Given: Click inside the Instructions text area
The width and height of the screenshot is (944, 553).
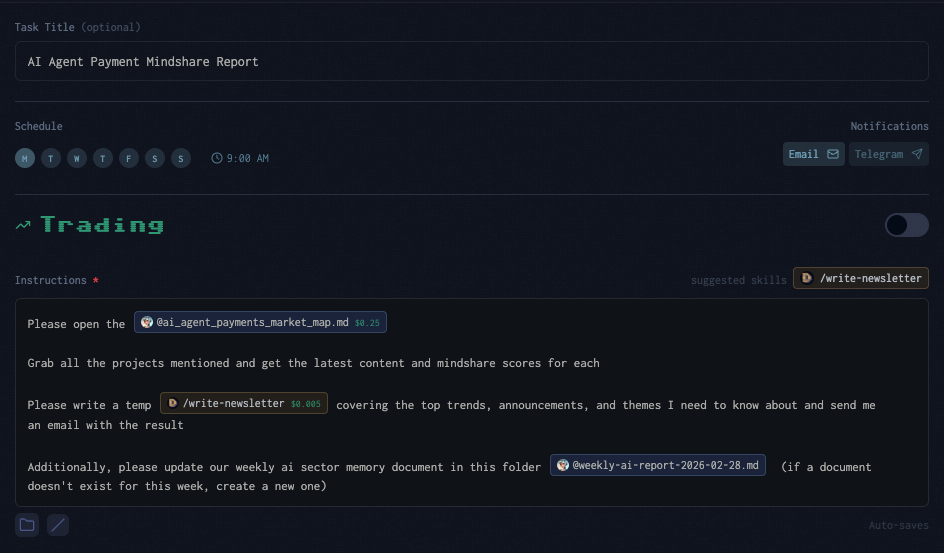Looking at the screenshot, I should pos(471,402).
